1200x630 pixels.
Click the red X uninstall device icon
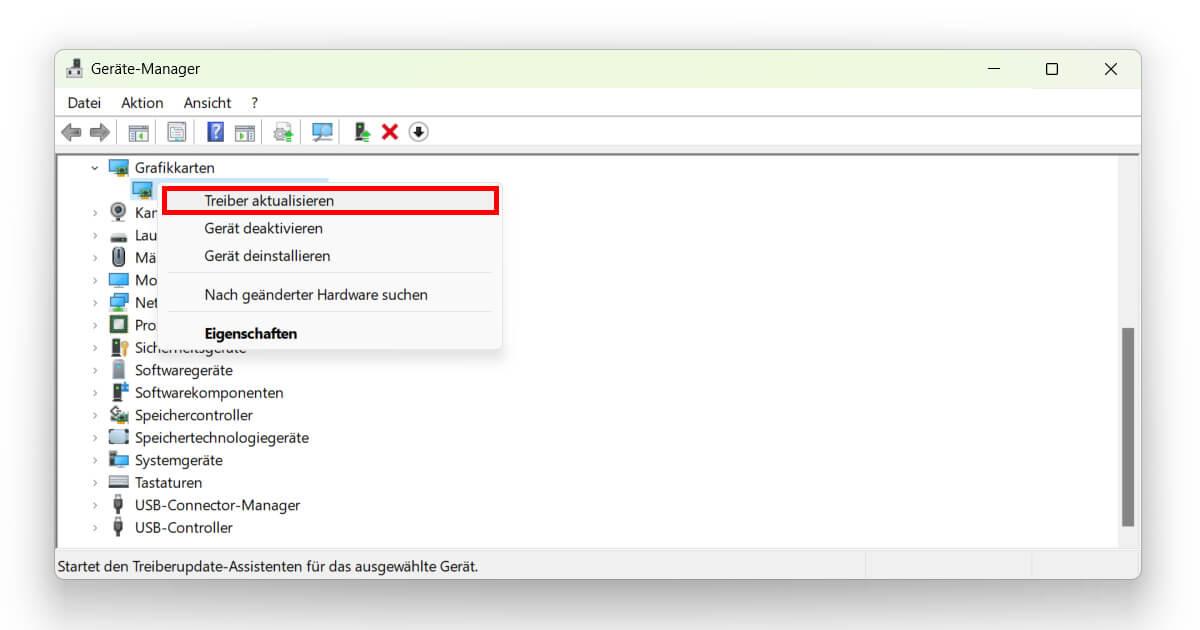(389, 131)
